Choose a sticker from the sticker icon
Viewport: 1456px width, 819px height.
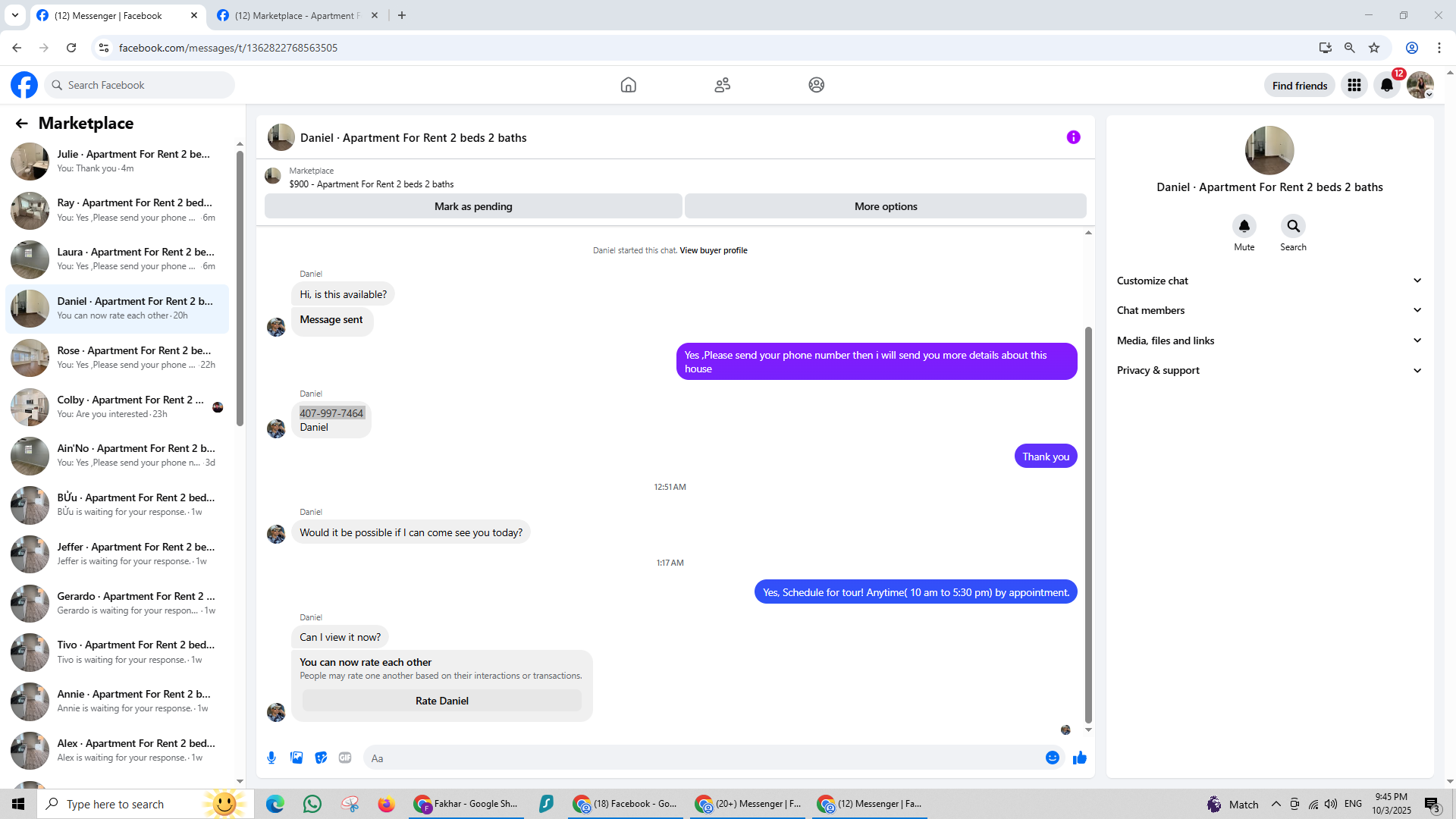tap(321, 758)
